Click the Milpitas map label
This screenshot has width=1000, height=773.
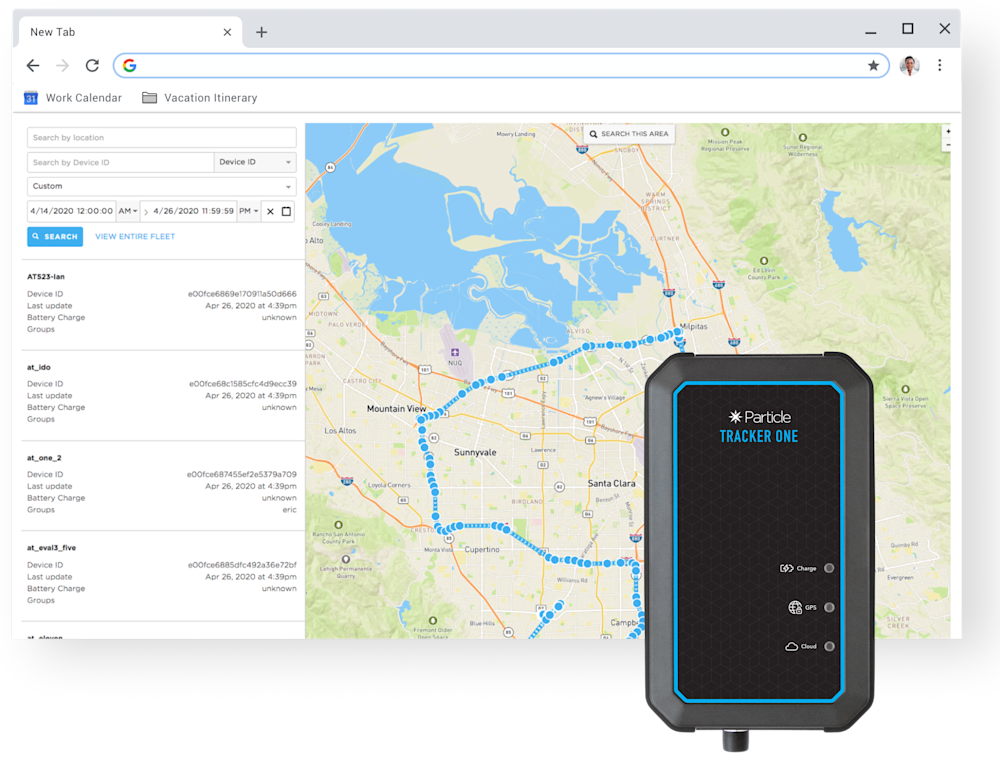click(x=693, y=327)
